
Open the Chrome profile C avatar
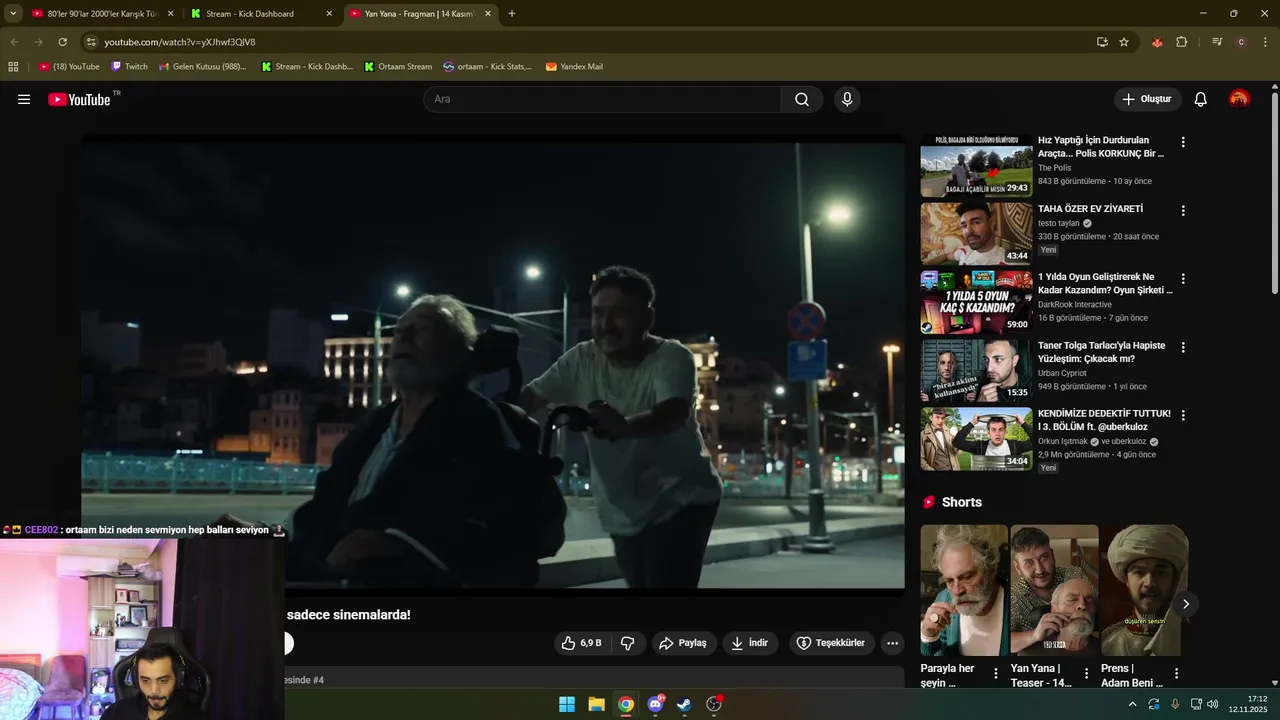point(1241,42)
